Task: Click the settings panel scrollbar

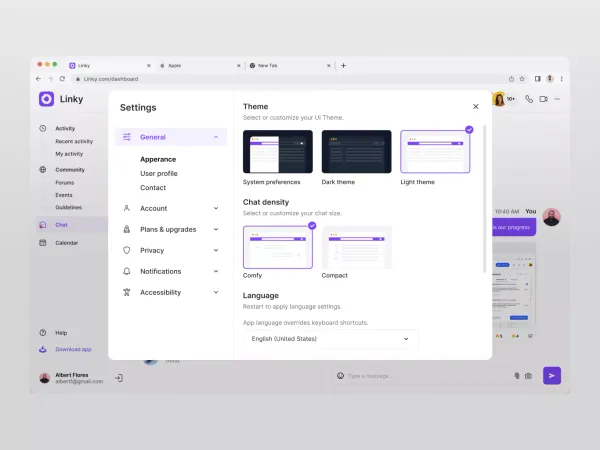Action: tap(484, 199)
